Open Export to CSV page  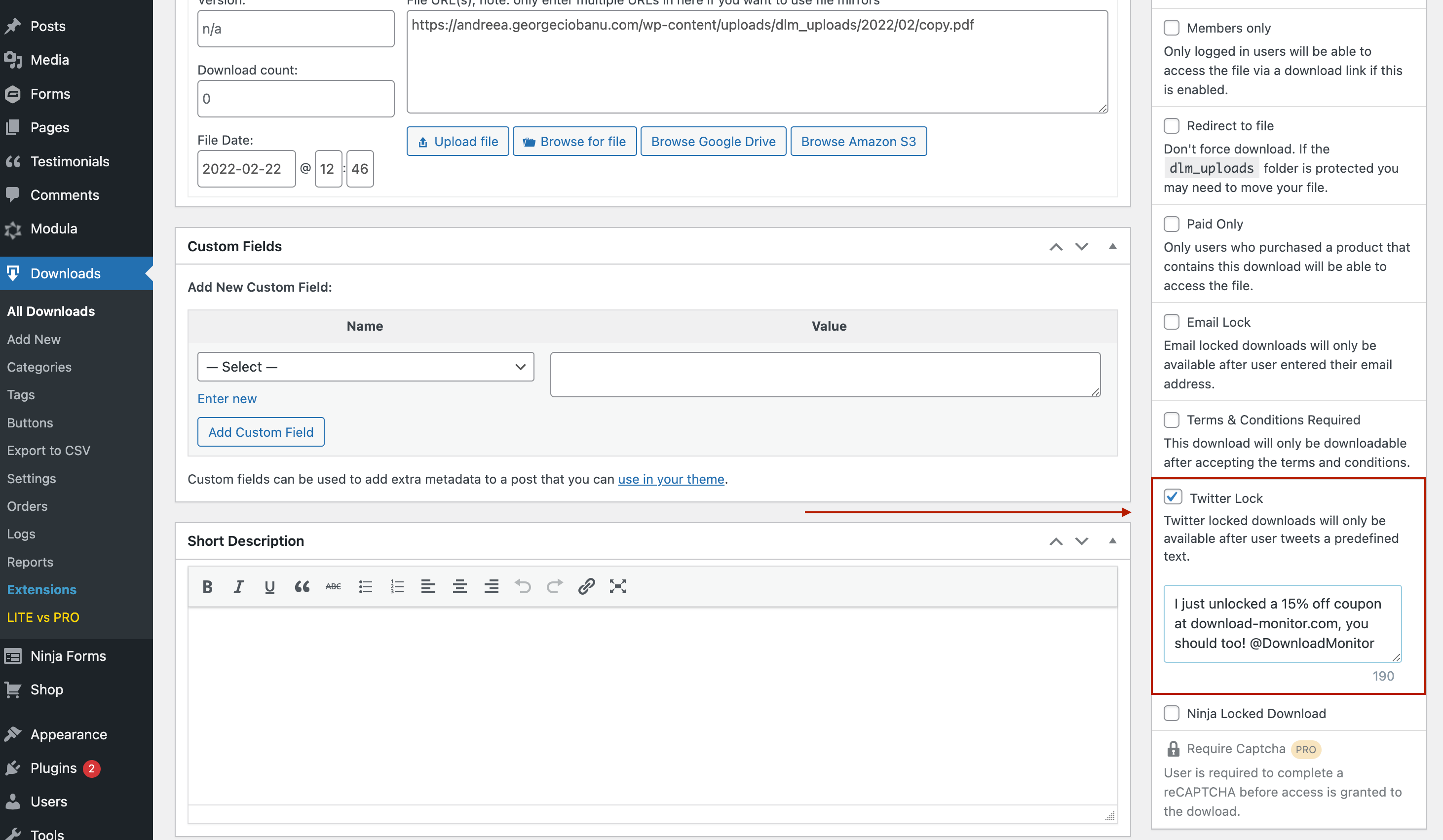click(49, 450)
